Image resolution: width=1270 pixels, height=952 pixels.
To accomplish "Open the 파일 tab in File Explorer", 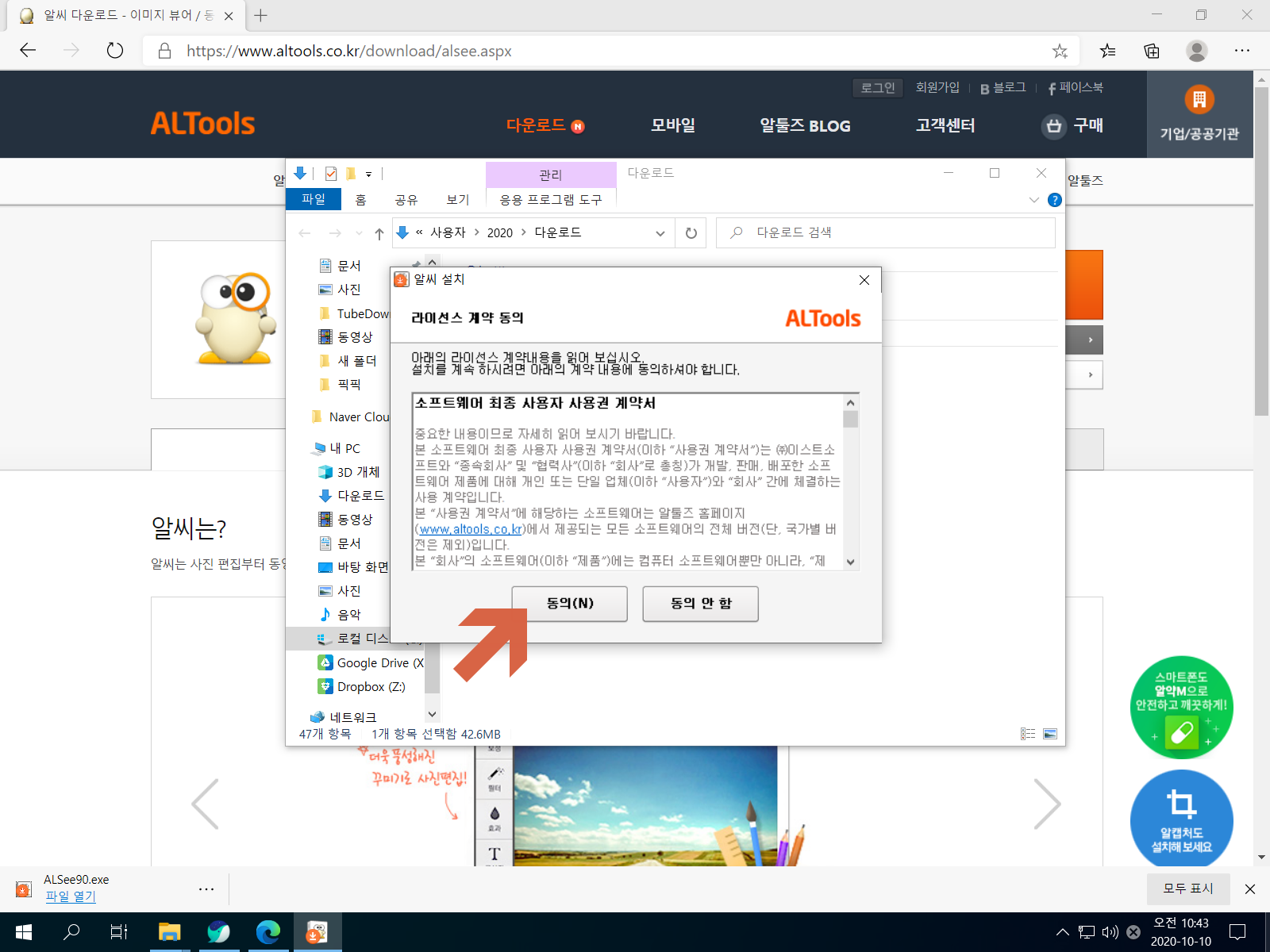I will 314,199.
